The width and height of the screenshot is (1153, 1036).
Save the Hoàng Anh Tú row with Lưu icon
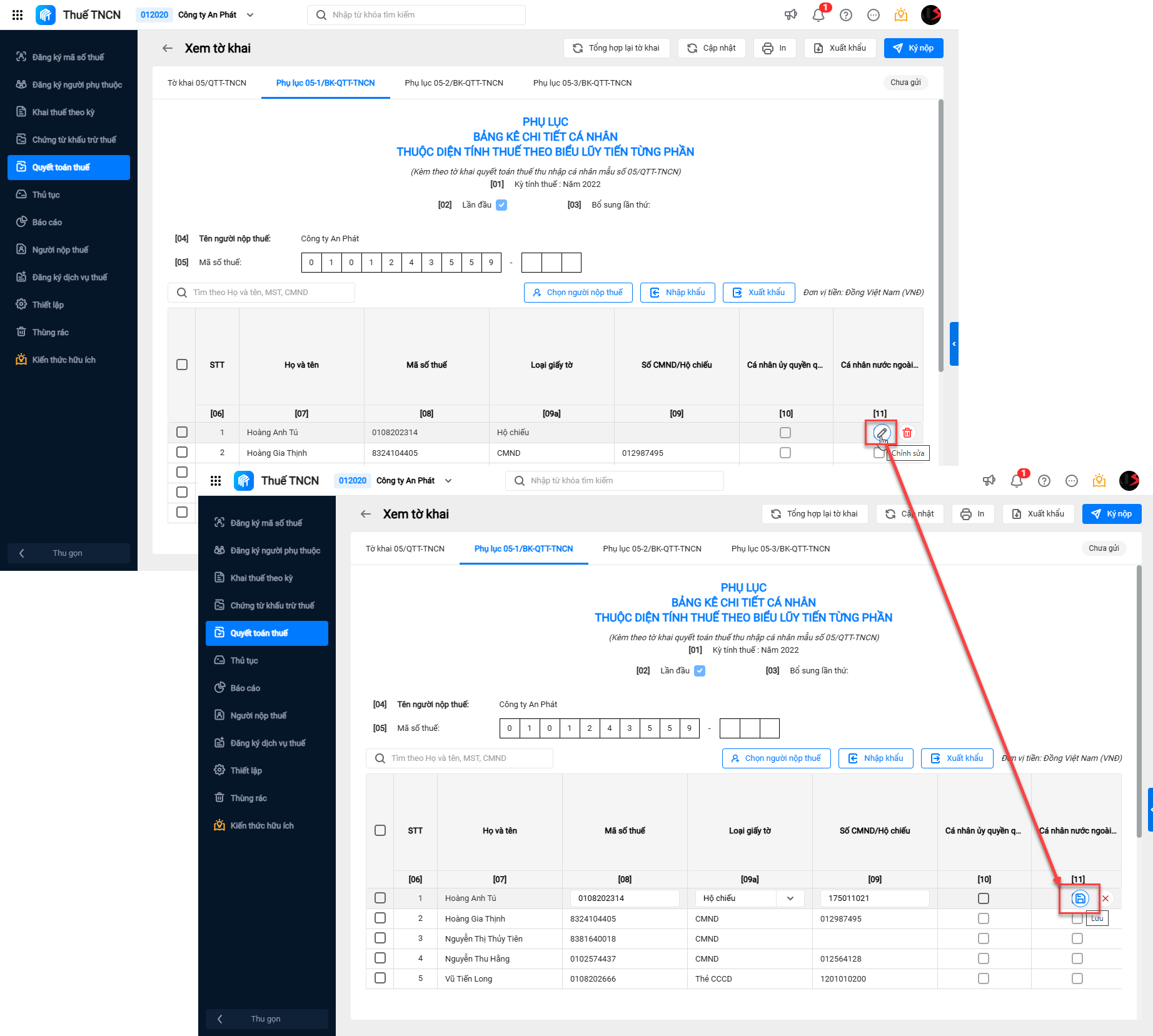pyautogui.click(x=1080, y=898)
